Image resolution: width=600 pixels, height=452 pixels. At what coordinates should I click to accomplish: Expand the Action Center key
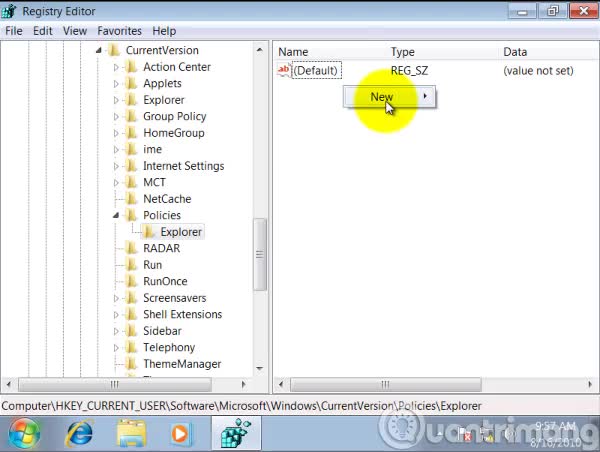[116, 67]
